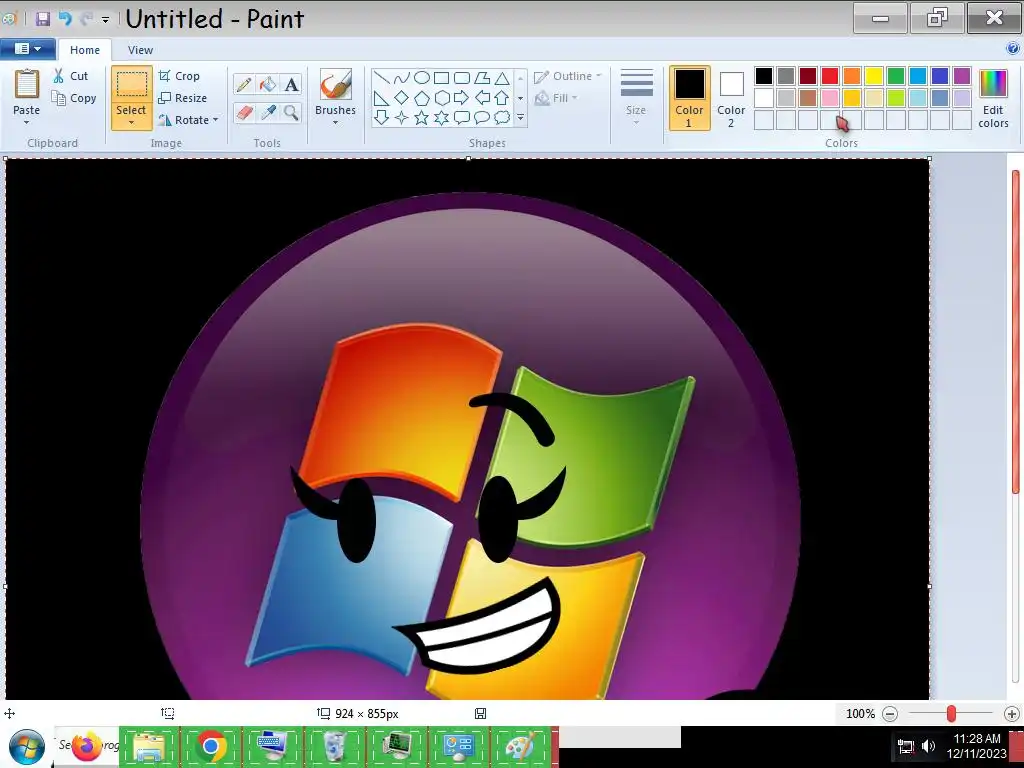Select the Rectangle shape

[441, 78]
